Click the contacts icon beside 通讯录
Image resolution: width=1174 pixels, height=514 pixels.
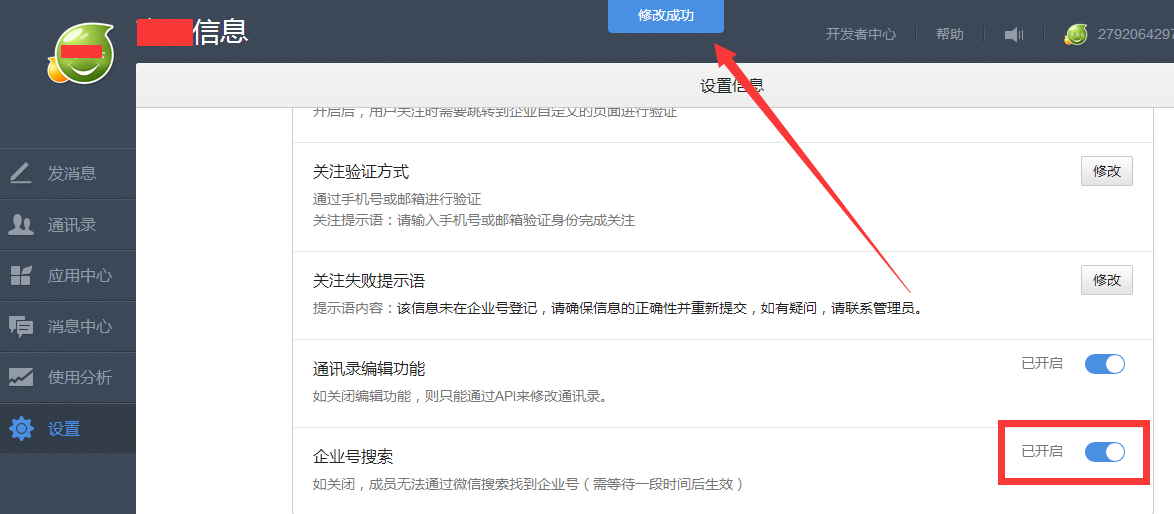click(x=20, y=224)
